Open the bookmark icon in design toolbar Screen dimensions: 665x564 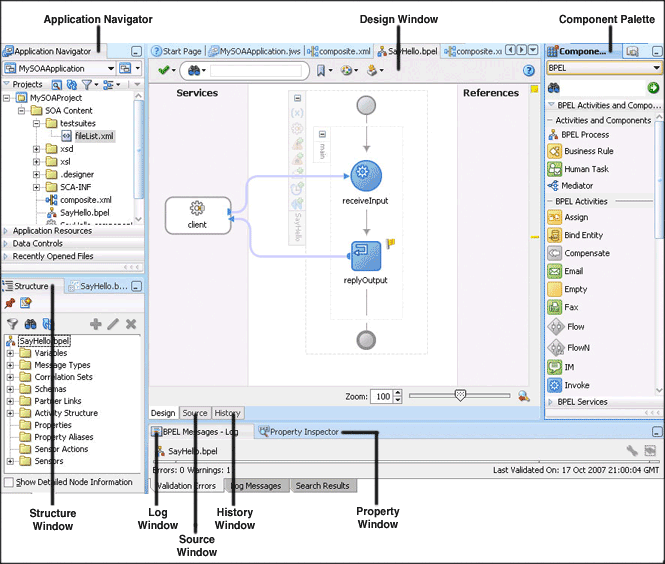(x=321, y=70)
